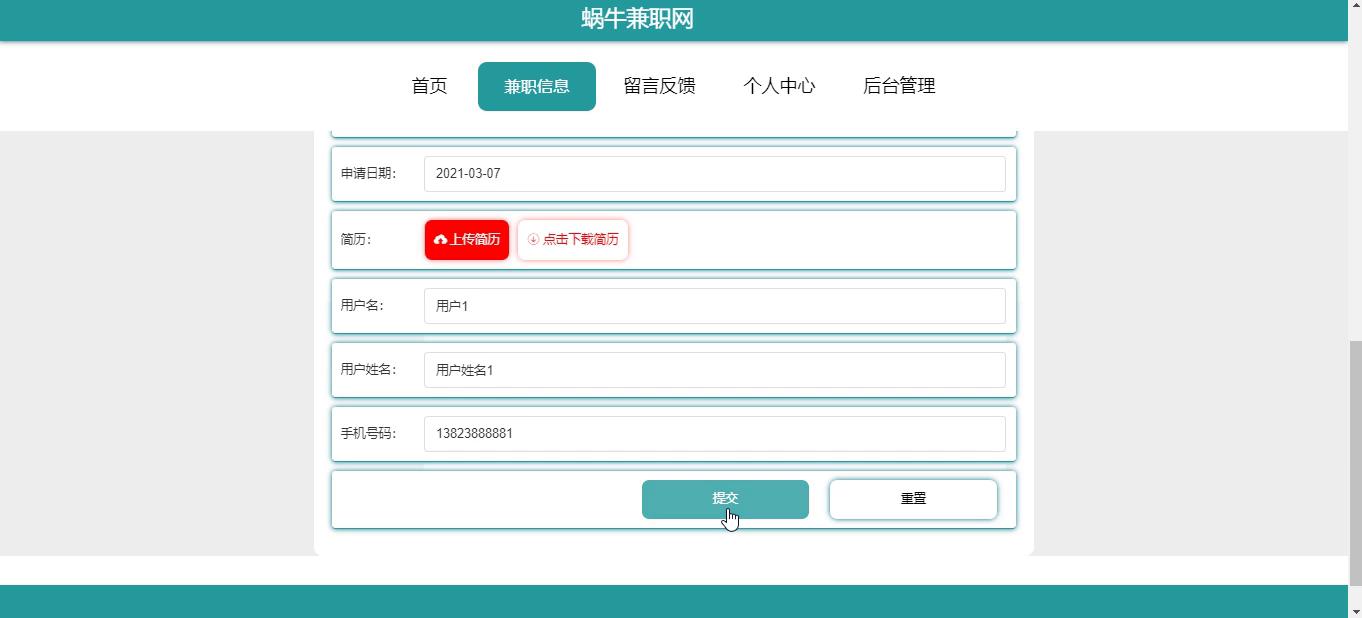Open 后台管理 from the navigation bar
Screen dimensions: 1362x618
899,86
